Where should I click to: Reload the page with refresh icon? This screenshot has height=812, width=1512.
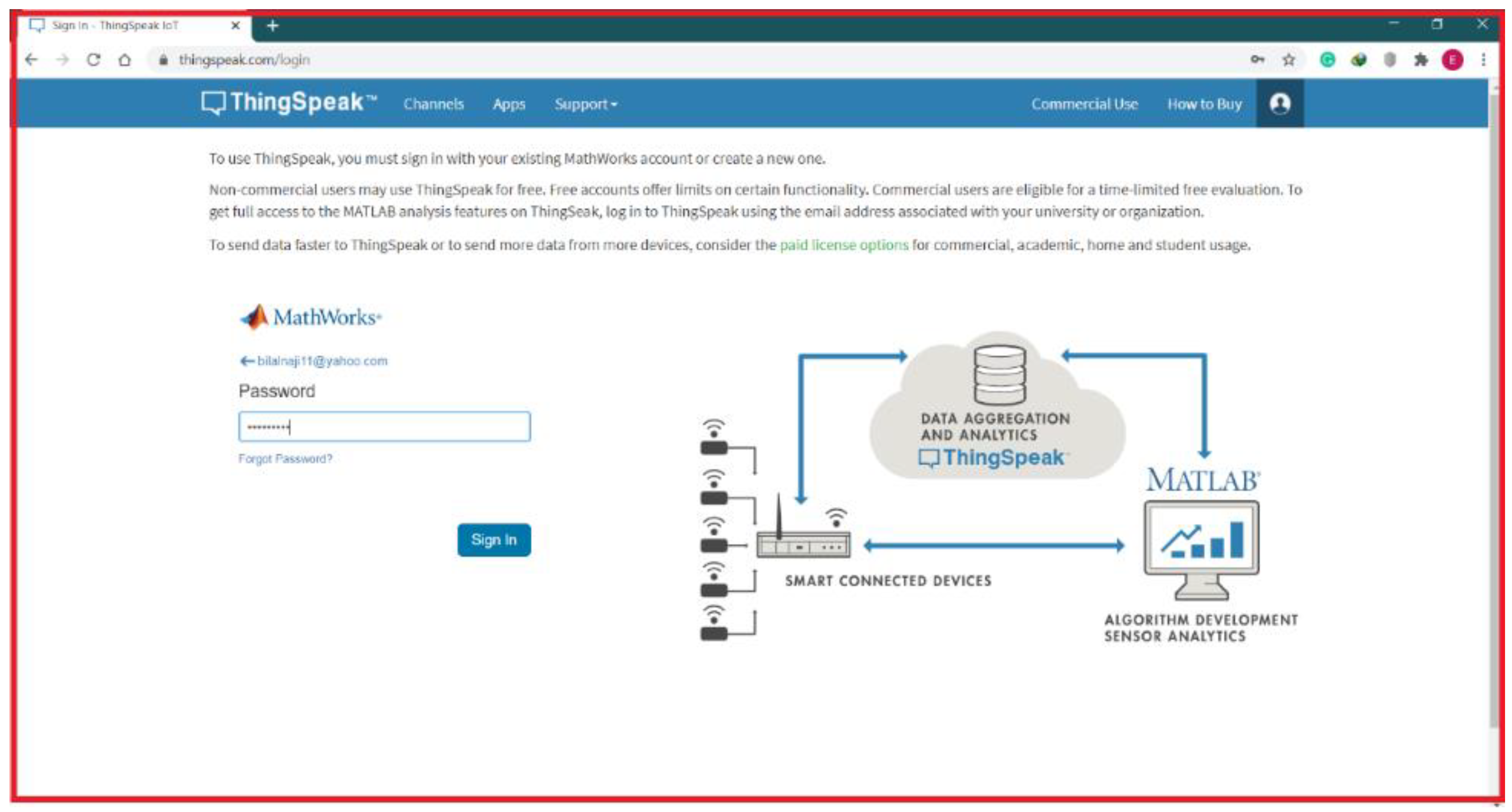tap(93, 60)
